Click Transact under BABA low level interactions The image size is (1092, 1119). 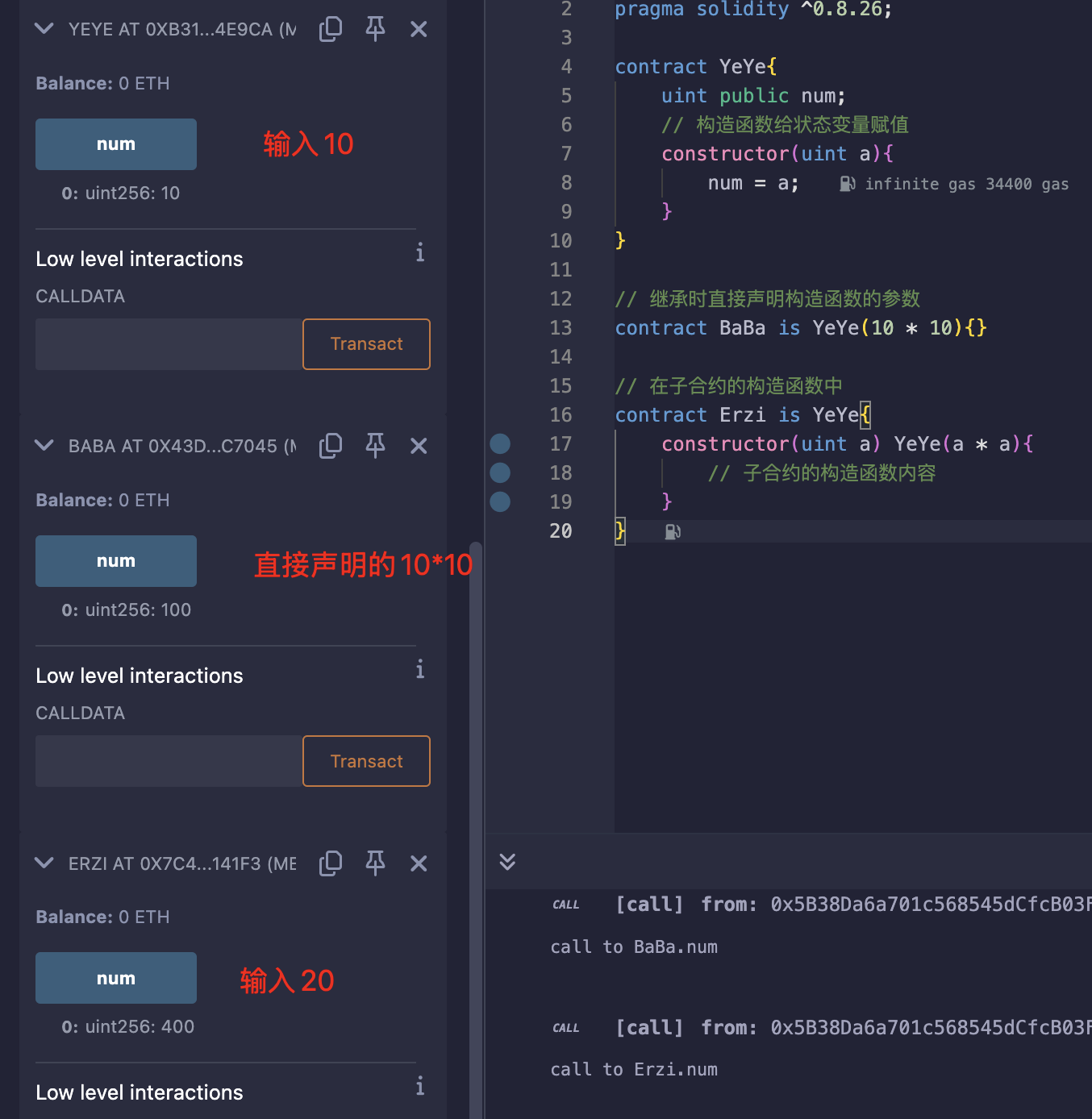[366, 761]
